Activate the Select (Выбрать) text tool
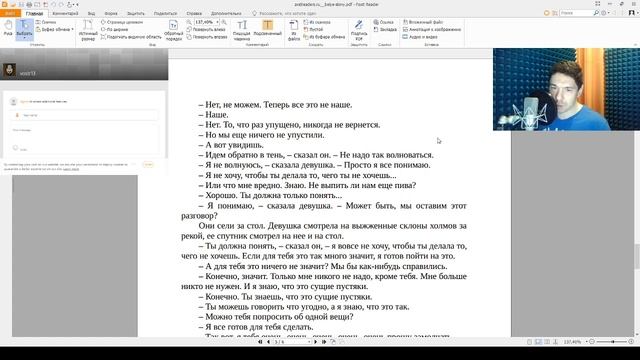The width and height of the screenshot is (640, 360). coord(24,29)
